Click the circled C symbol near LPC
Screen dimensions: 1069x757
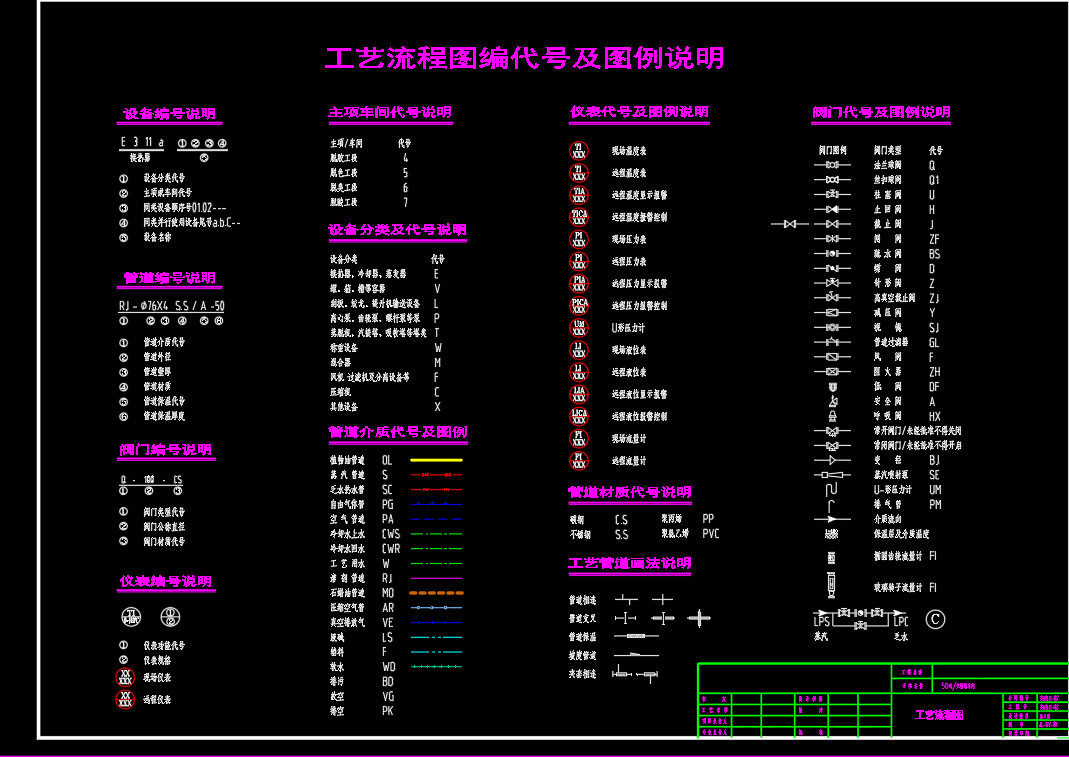(x=935, y=619)
